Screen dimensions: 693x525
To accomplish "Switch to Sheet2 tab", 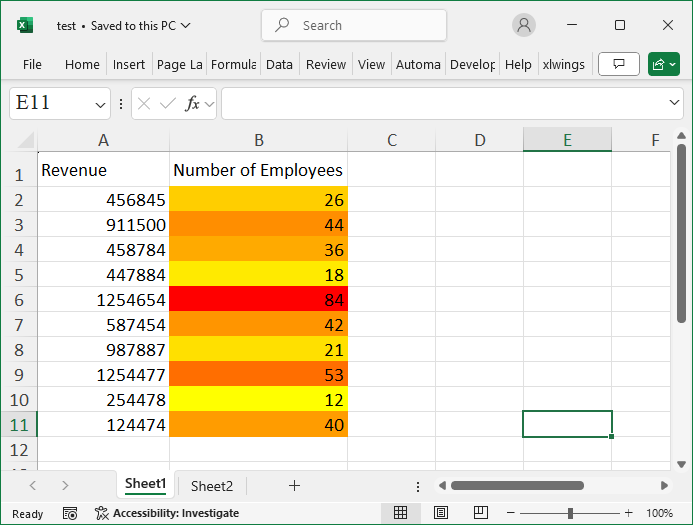I will click(x=212, y=486).
